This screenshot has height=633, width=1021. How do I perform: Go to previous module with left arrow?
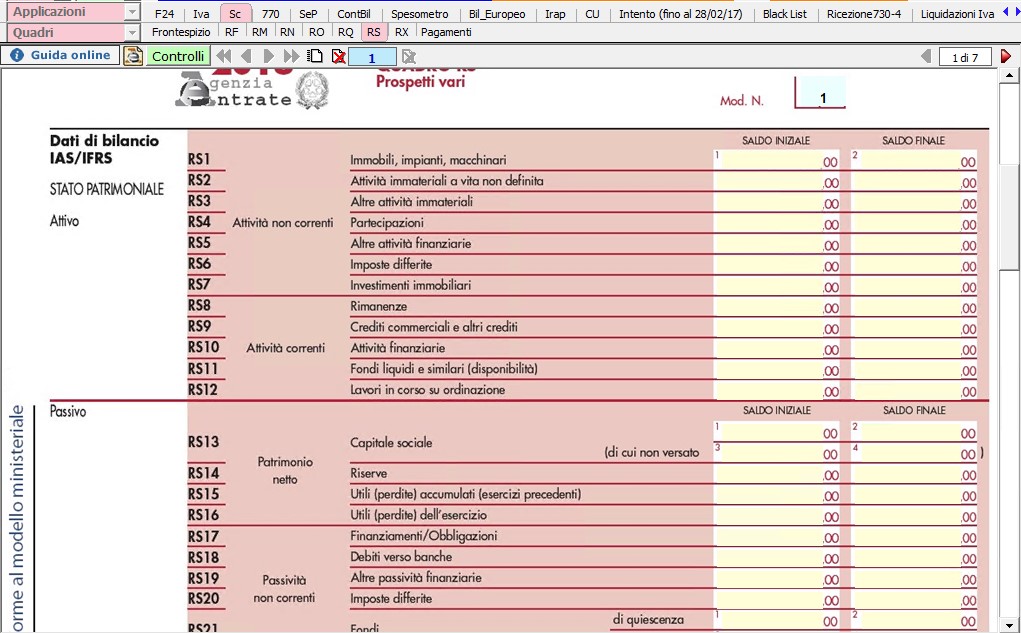[246, 57]
